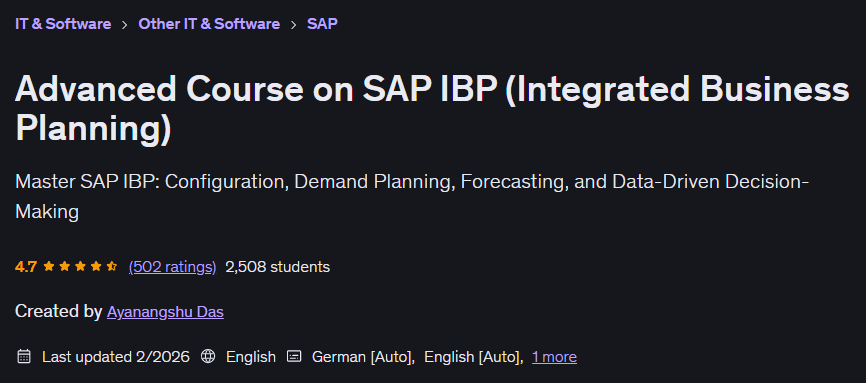Open the Other IT & Software breadcrumb
Viewport: 866px width, 383px height.
click(x=209, y=24)
